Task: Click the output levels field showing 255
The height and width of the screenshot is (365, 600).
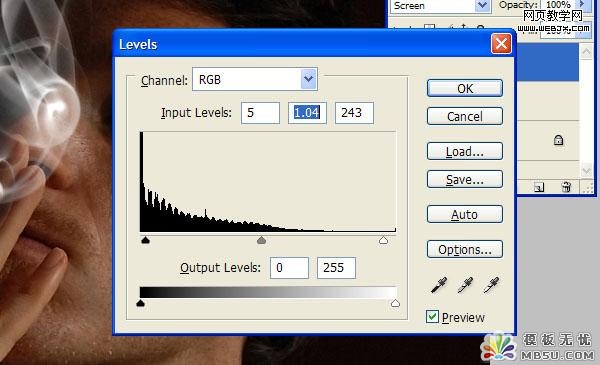Action: pyautogui.click(x=336, y=268)
